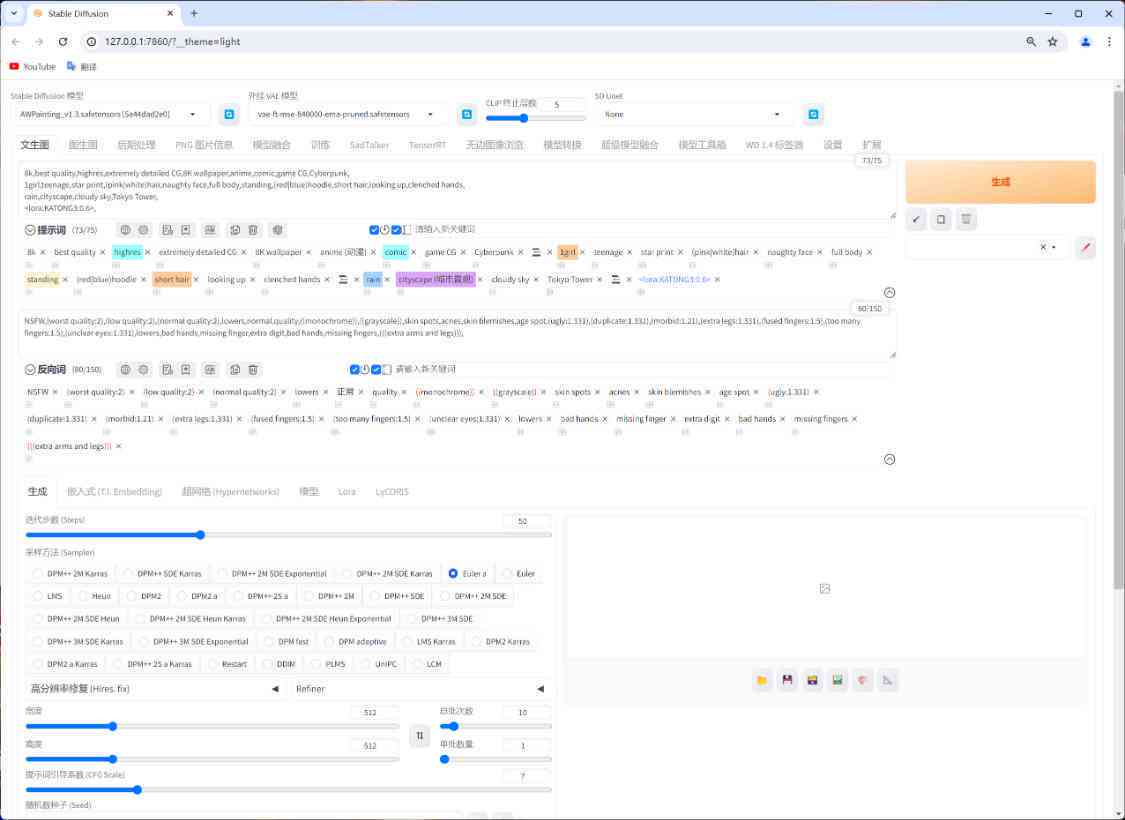The image size is (1125, 820).
Task: Open the WD 1.4 tagger tab
Action: 774,145
